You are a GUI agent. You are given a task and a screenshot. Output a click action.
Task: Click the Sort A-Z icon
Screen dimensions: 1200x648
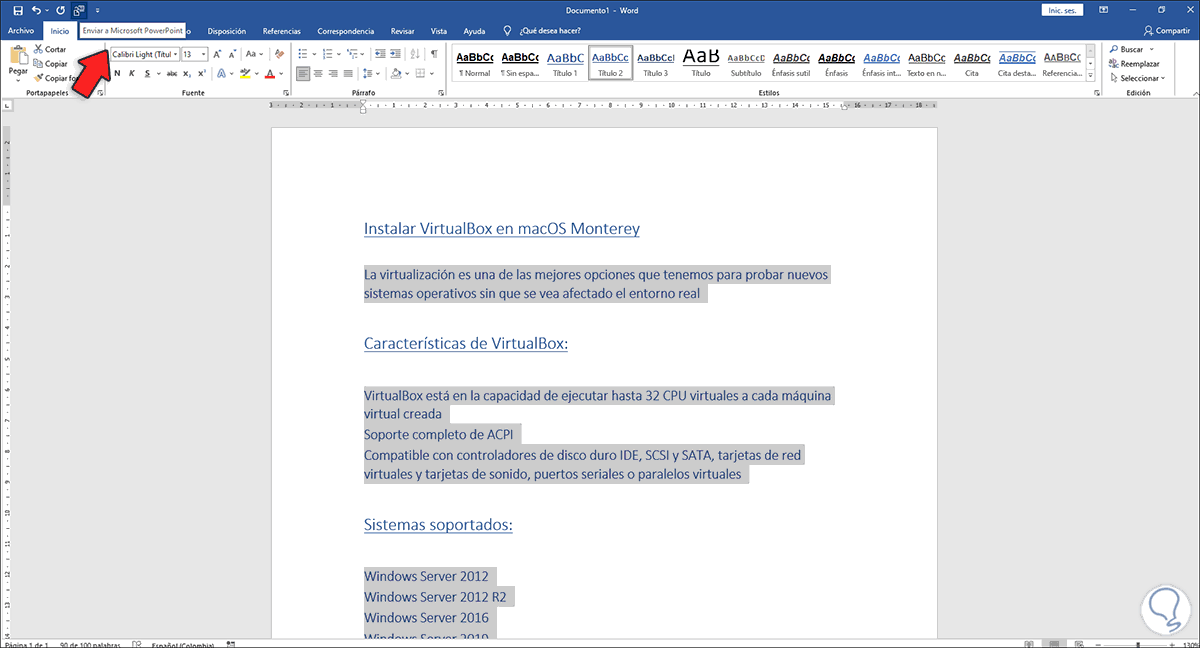coord(415,54)
